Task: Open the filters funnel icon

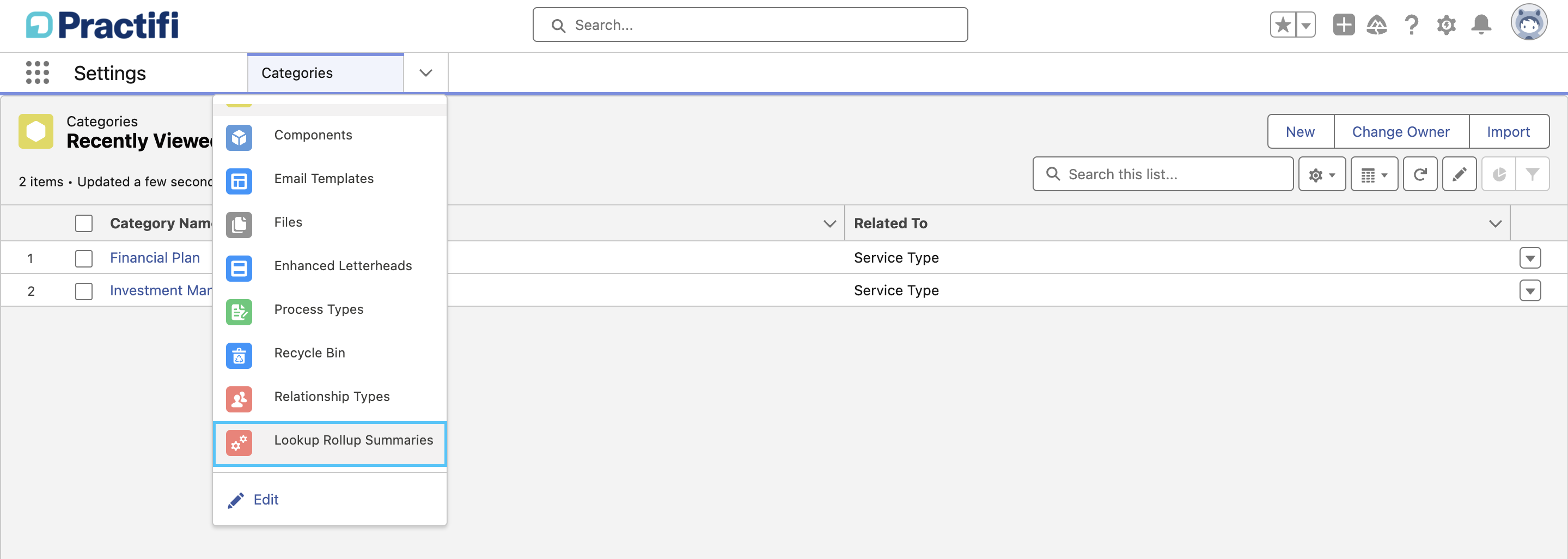Action: click(1532, 174)
